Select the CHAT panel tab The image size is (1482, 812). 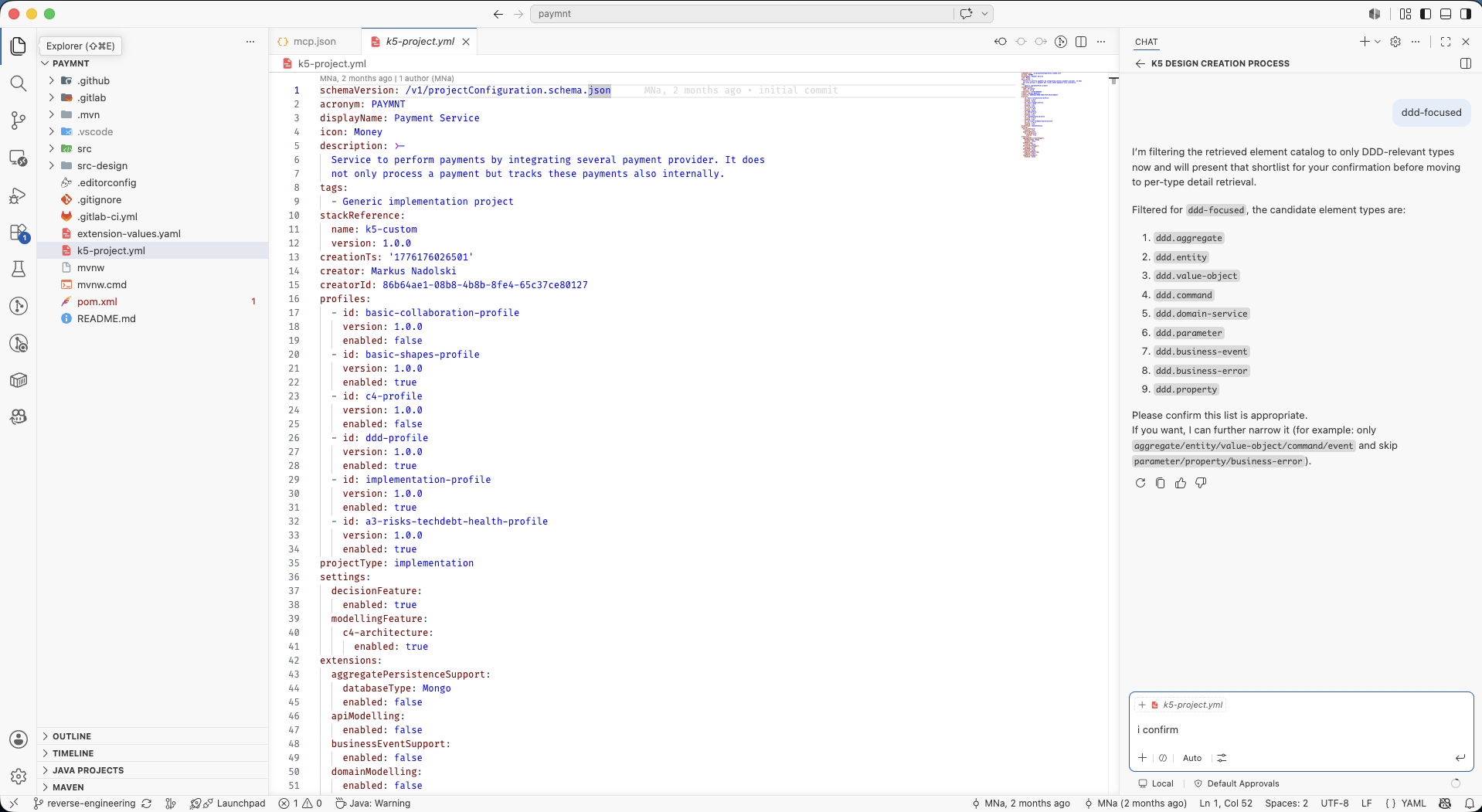tap(1147, 42)
